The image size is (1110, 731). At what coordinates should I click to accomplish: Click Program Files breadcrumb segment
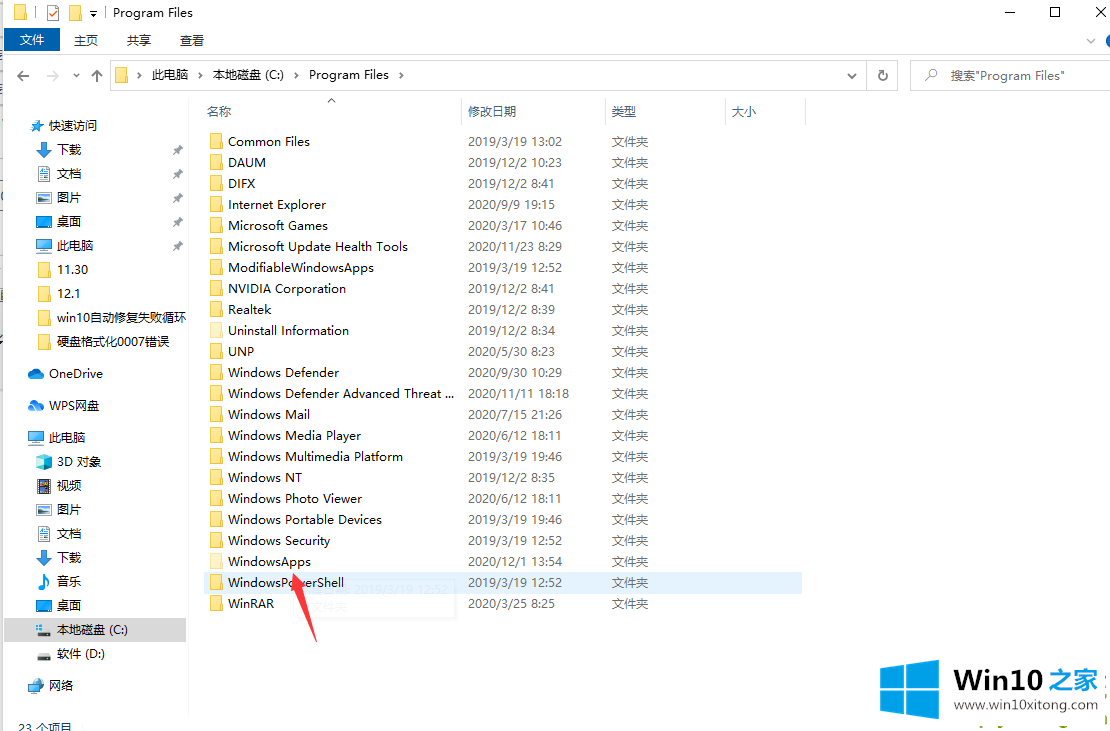(x=349, y=75)
